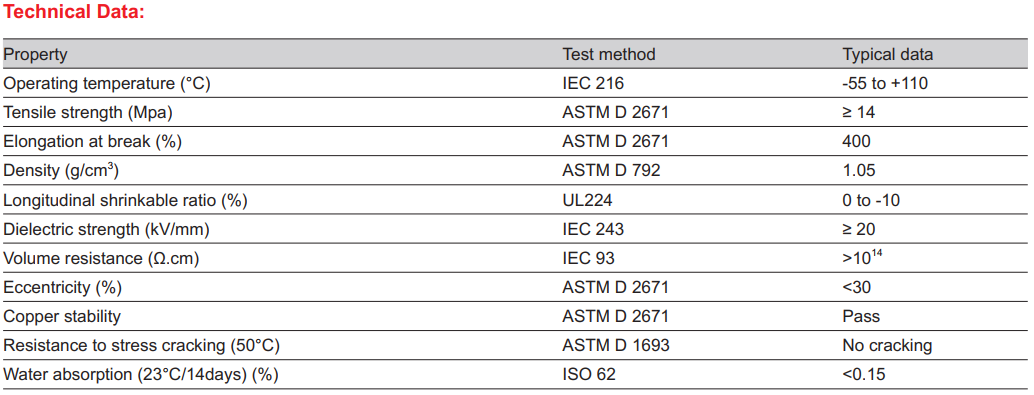Image resolution: width=1034 pixels, height=395 pixels.
Task: Select the Volume resistance >10^14 value
Action: [x=863, y=257]
